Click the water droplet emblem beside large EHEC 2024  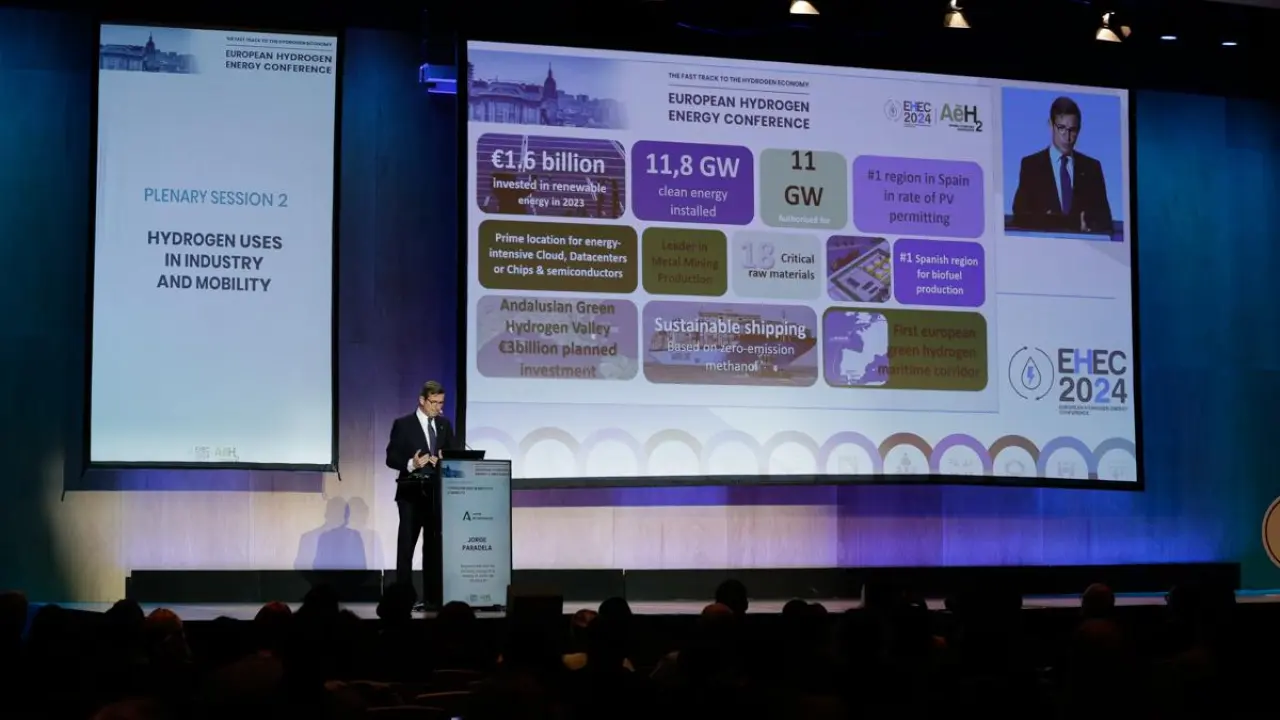coord(1030,374)
